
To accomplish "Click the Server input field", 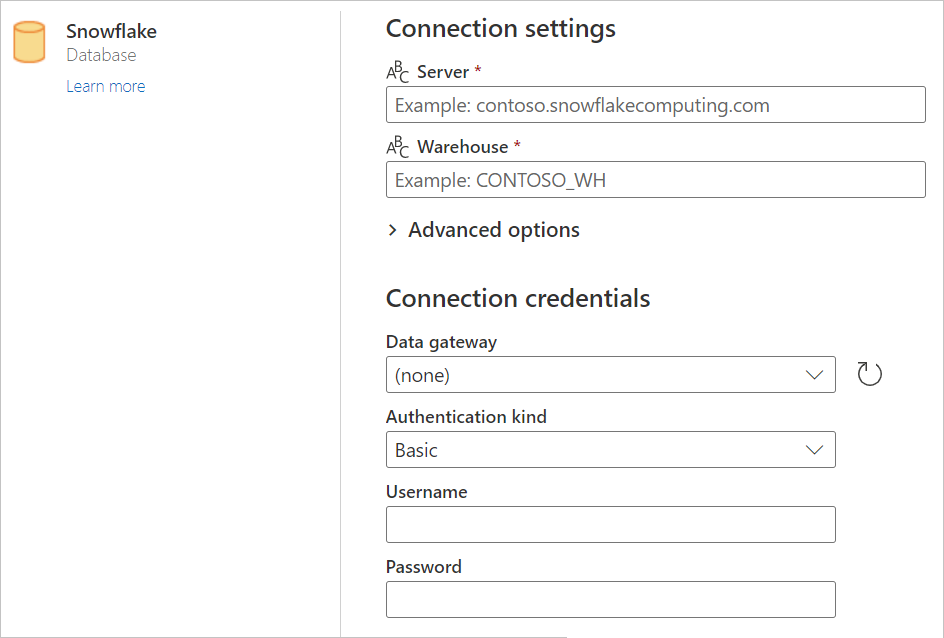I will point(655,104).
